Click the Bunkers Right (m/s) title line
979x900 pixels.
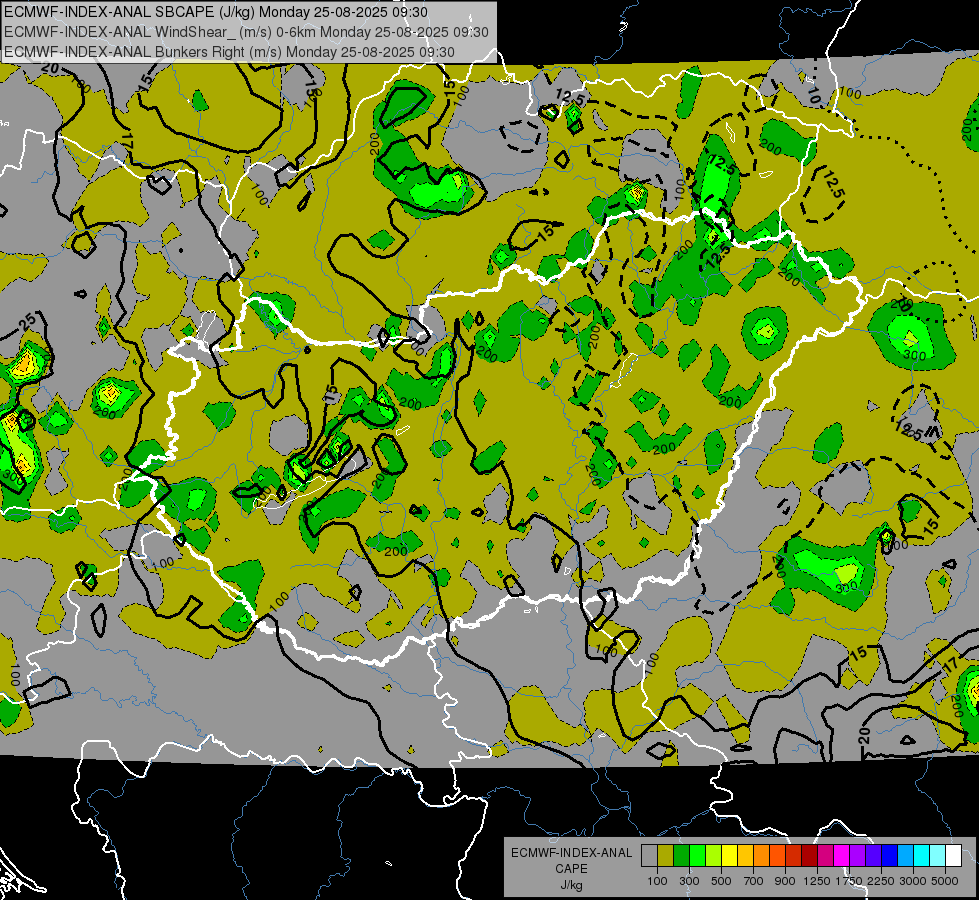tap(229, 52)
